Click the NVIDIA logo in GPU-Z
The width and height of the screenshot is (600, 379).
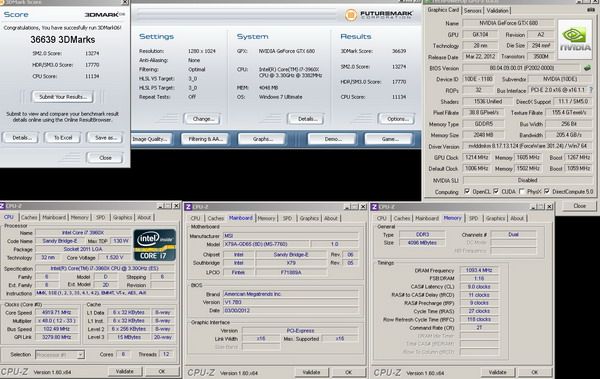coord(575,39)
